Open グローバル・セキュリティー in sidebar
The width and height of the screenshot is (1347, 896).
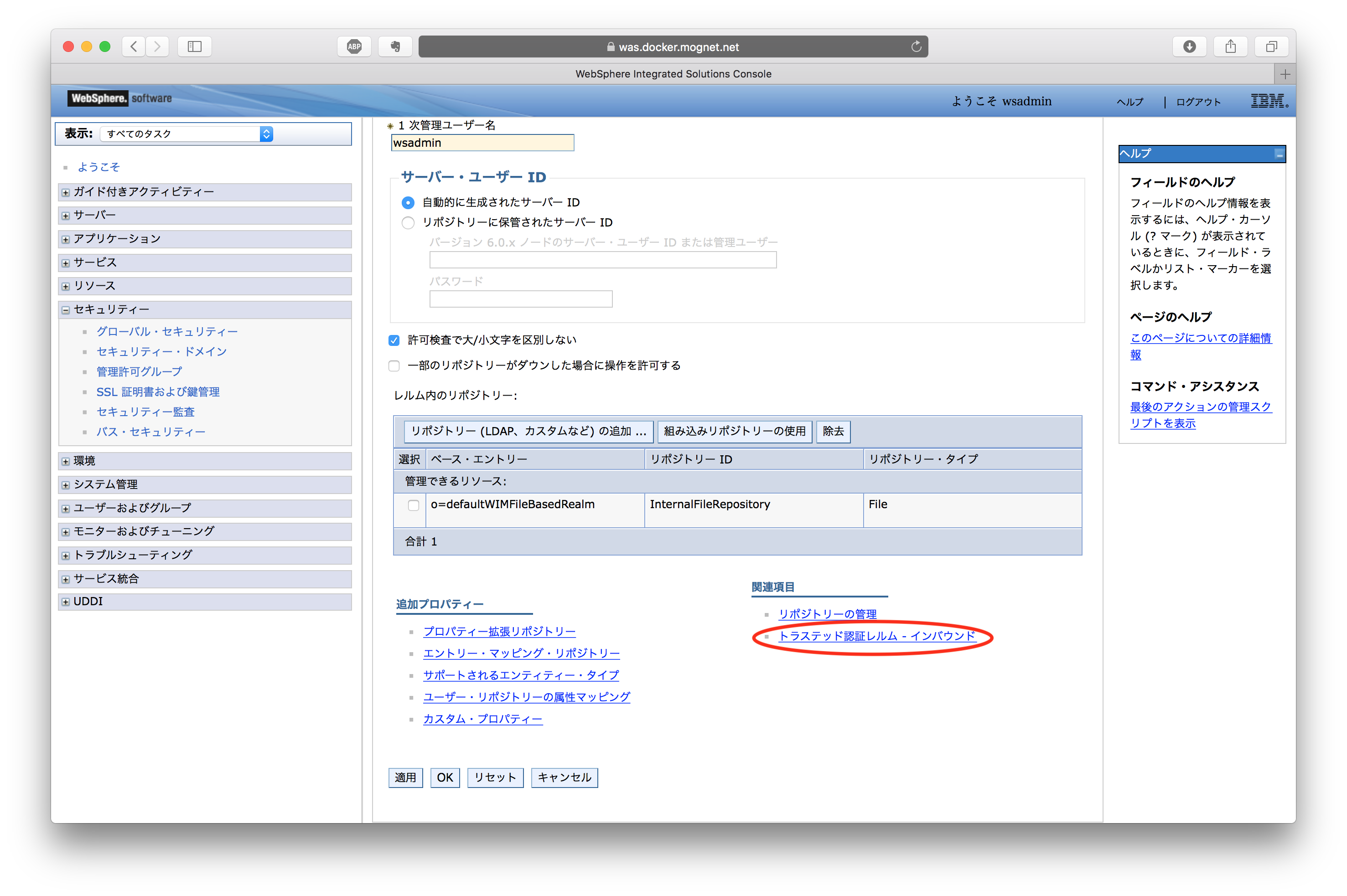(167, 331)
